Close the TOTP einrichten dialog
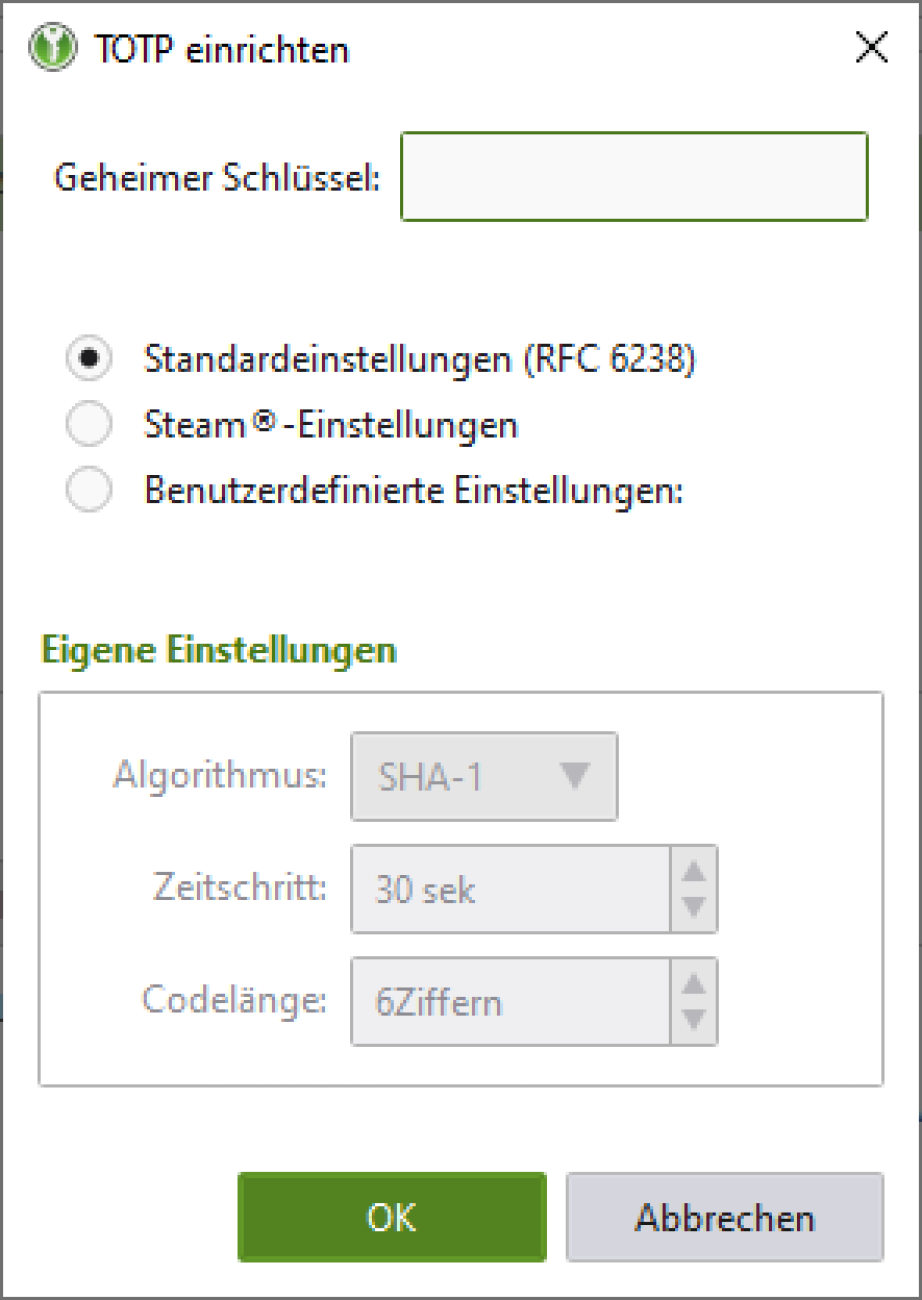Viewport: 922px width, 1300px height. click(872, 47)
